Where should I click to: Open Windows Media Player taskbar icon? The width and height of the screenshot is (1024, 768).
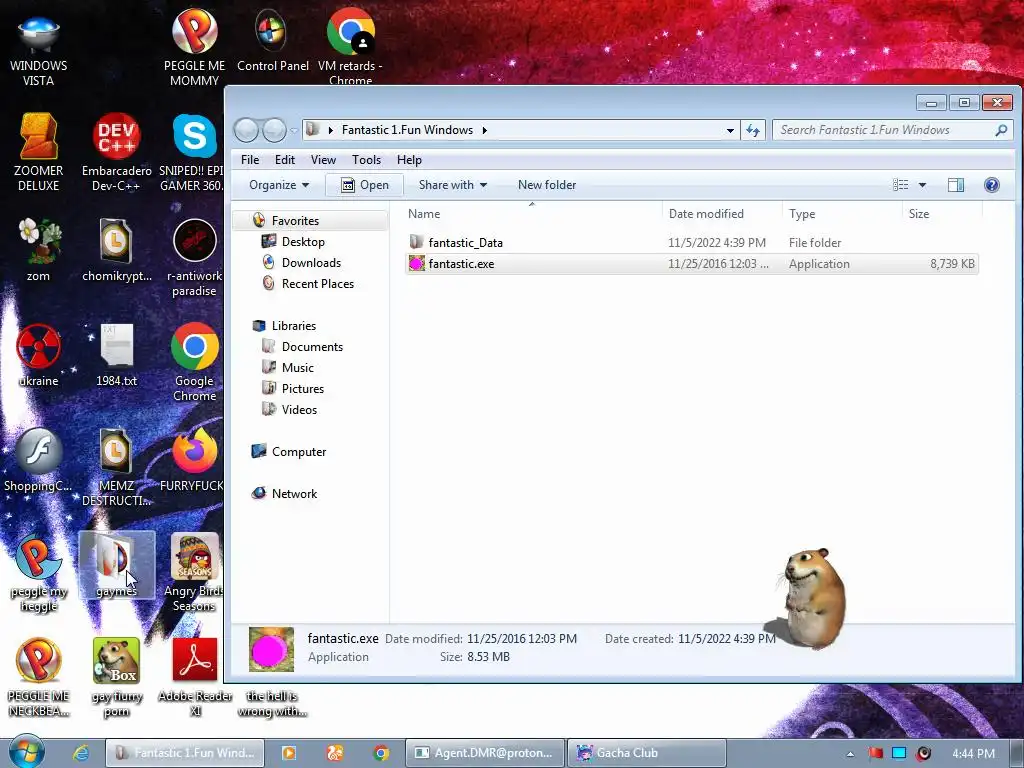pos(288,753)
